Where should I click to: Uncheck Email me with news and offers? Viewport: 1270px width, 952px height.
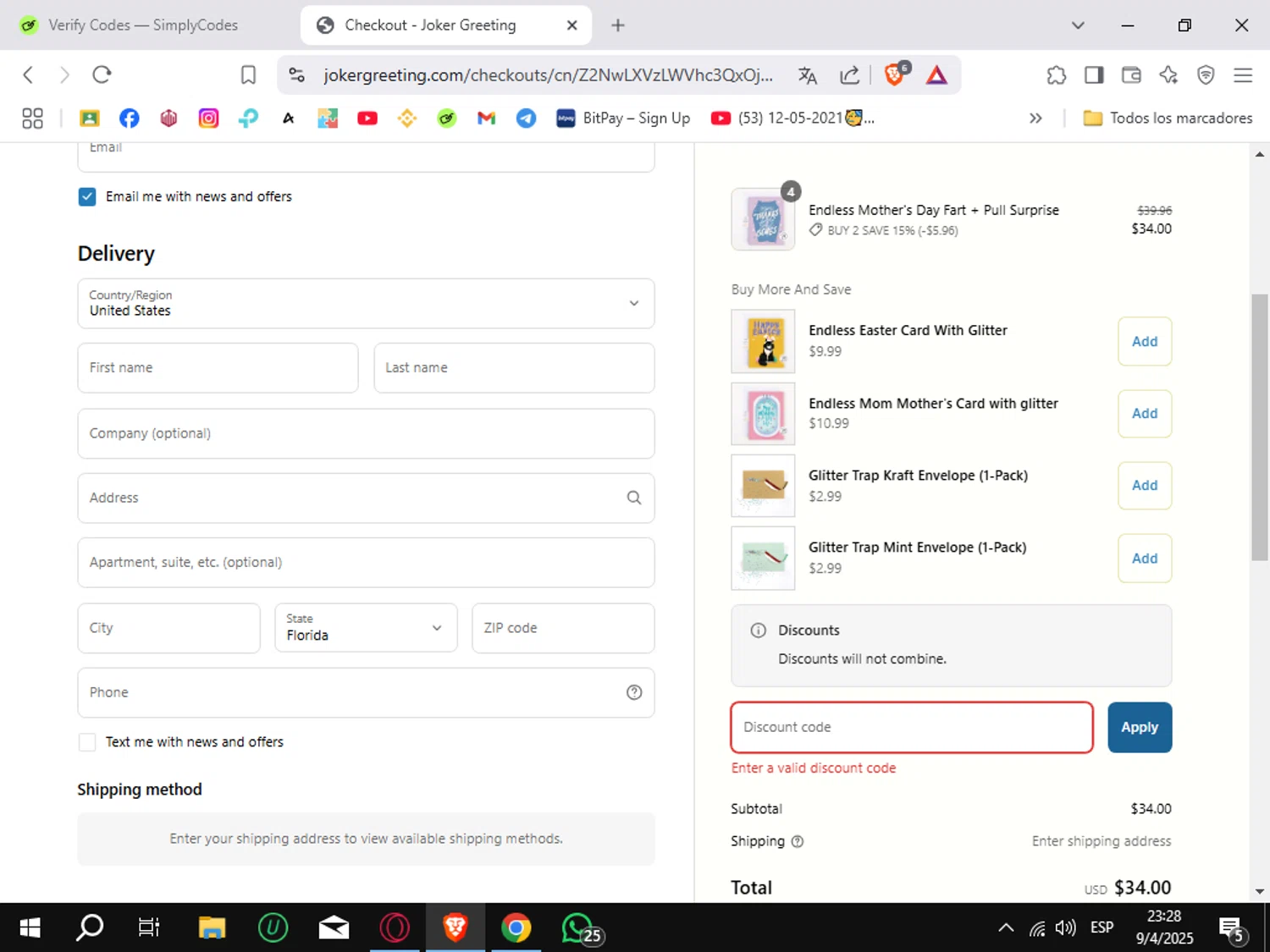(x=87, y=196)
